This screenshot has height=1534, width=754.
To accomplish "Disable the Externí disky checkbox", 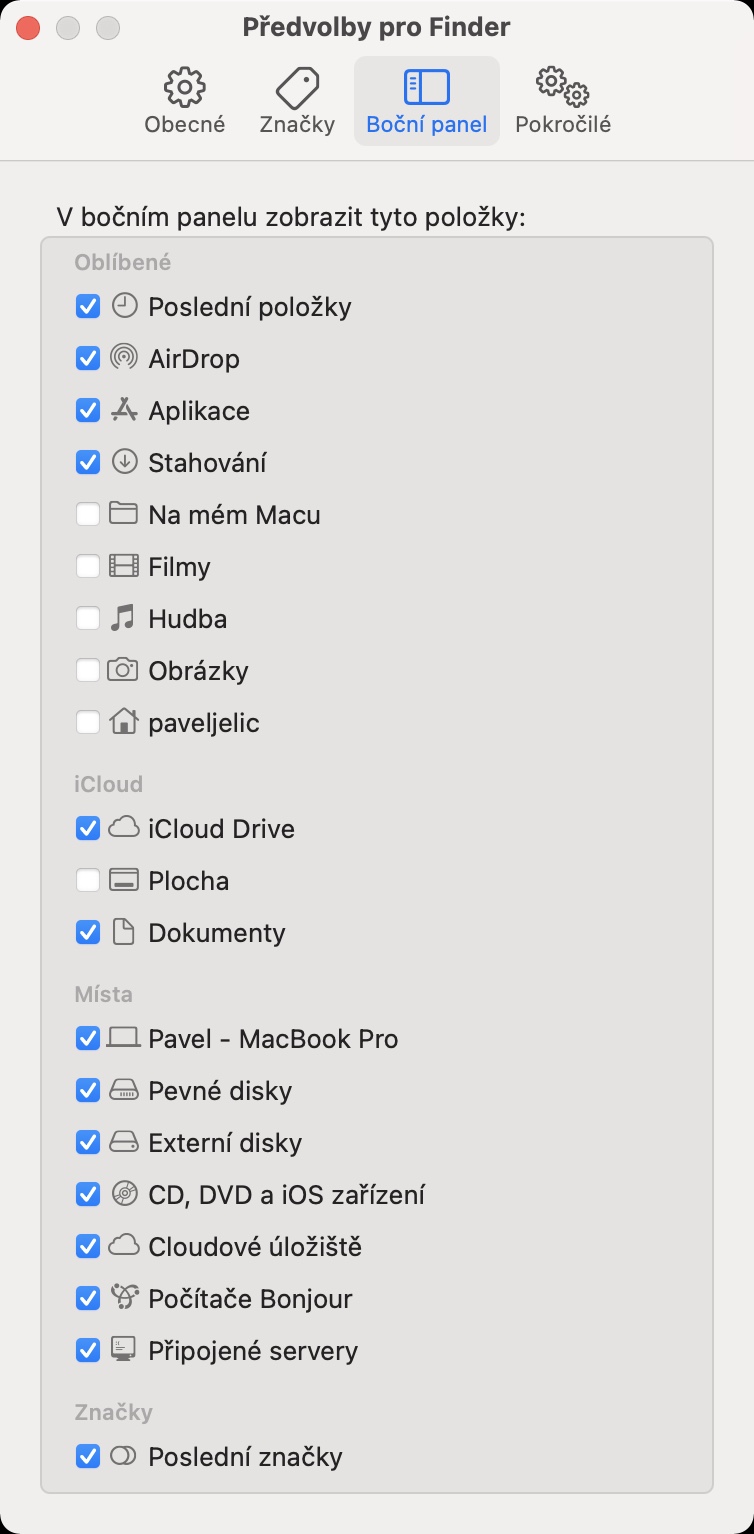I will 88,1142.
